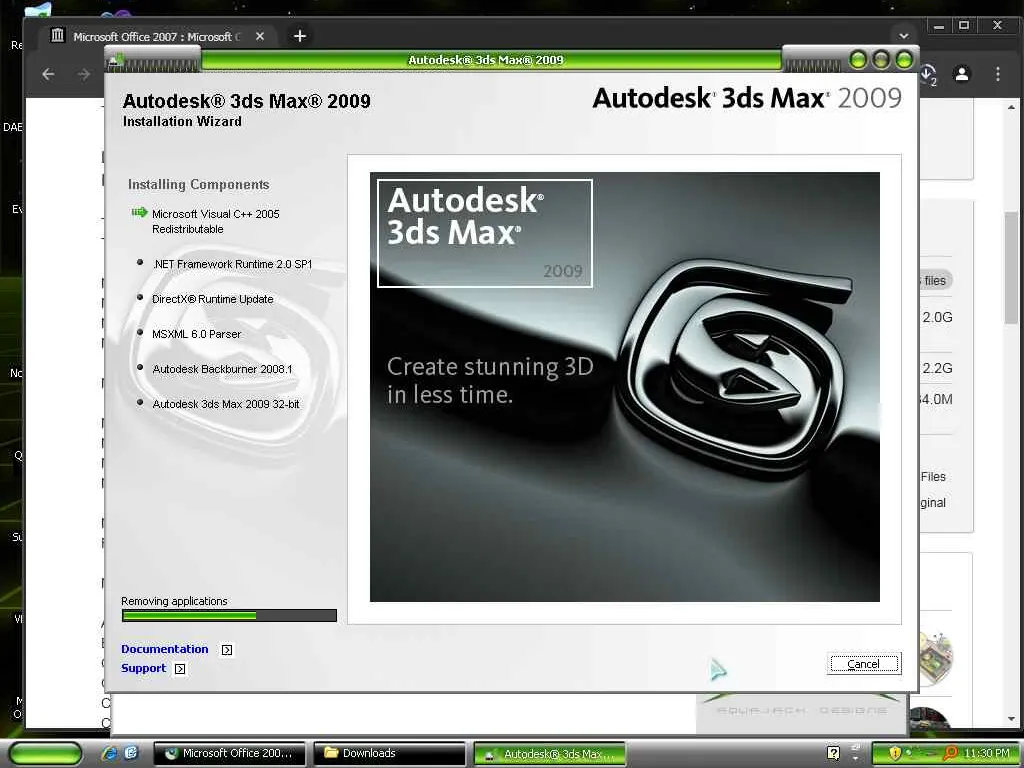
Task: Open the Support link
Action: coord(144,668)
